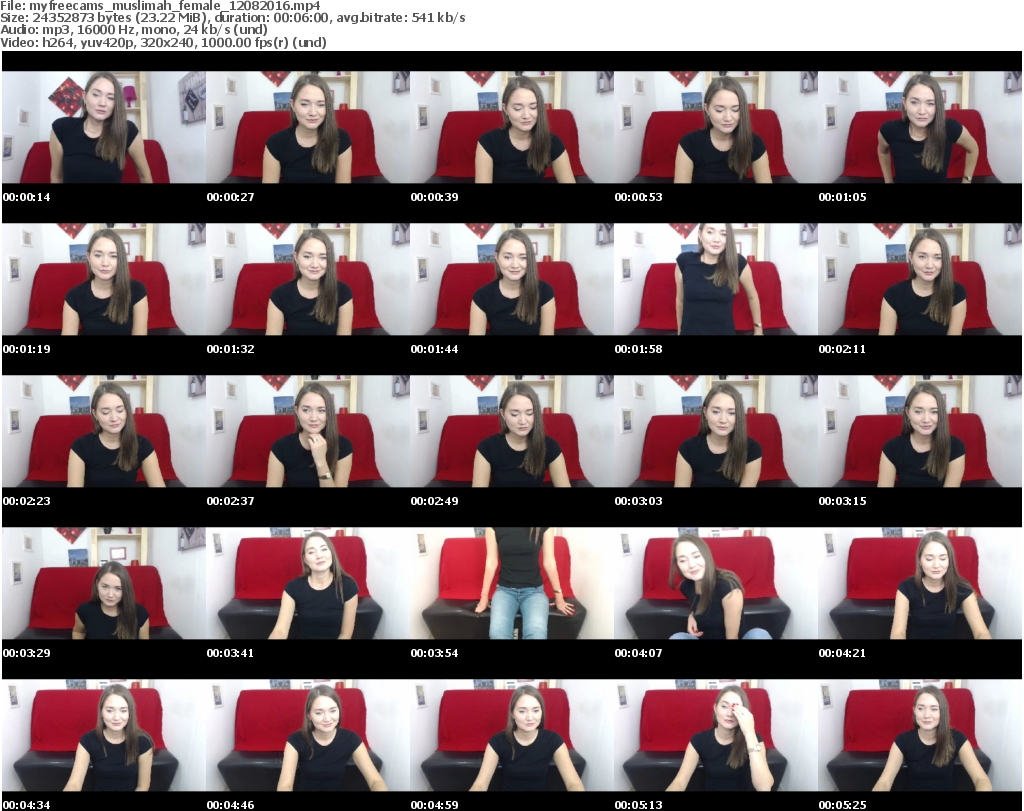This screenshot has height=811, width=1024.
Task: Select the thumbnail at timestamp 00:05:13
Action: [716, 736]
